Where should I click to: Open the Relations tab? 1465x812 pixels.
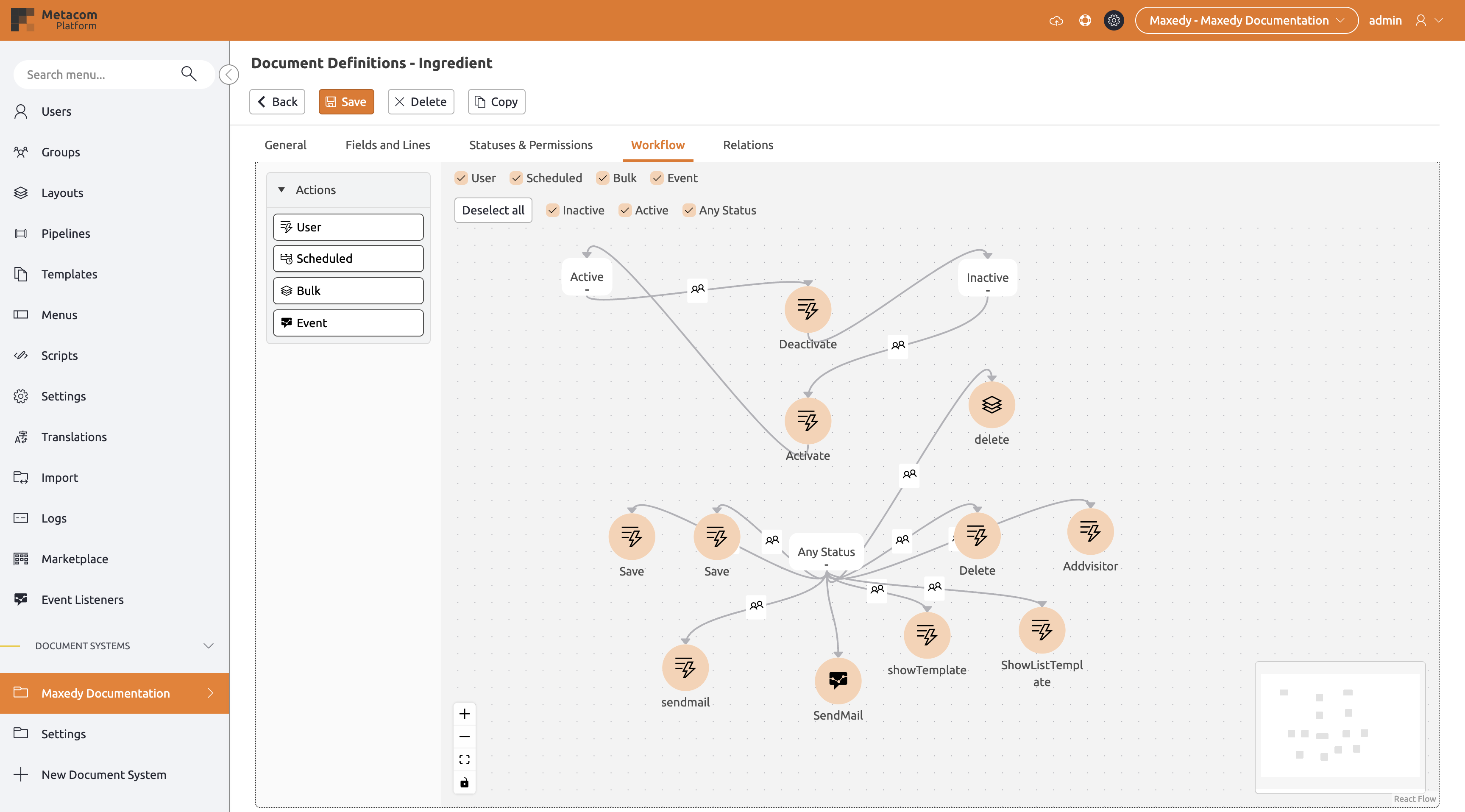[748, 145]
